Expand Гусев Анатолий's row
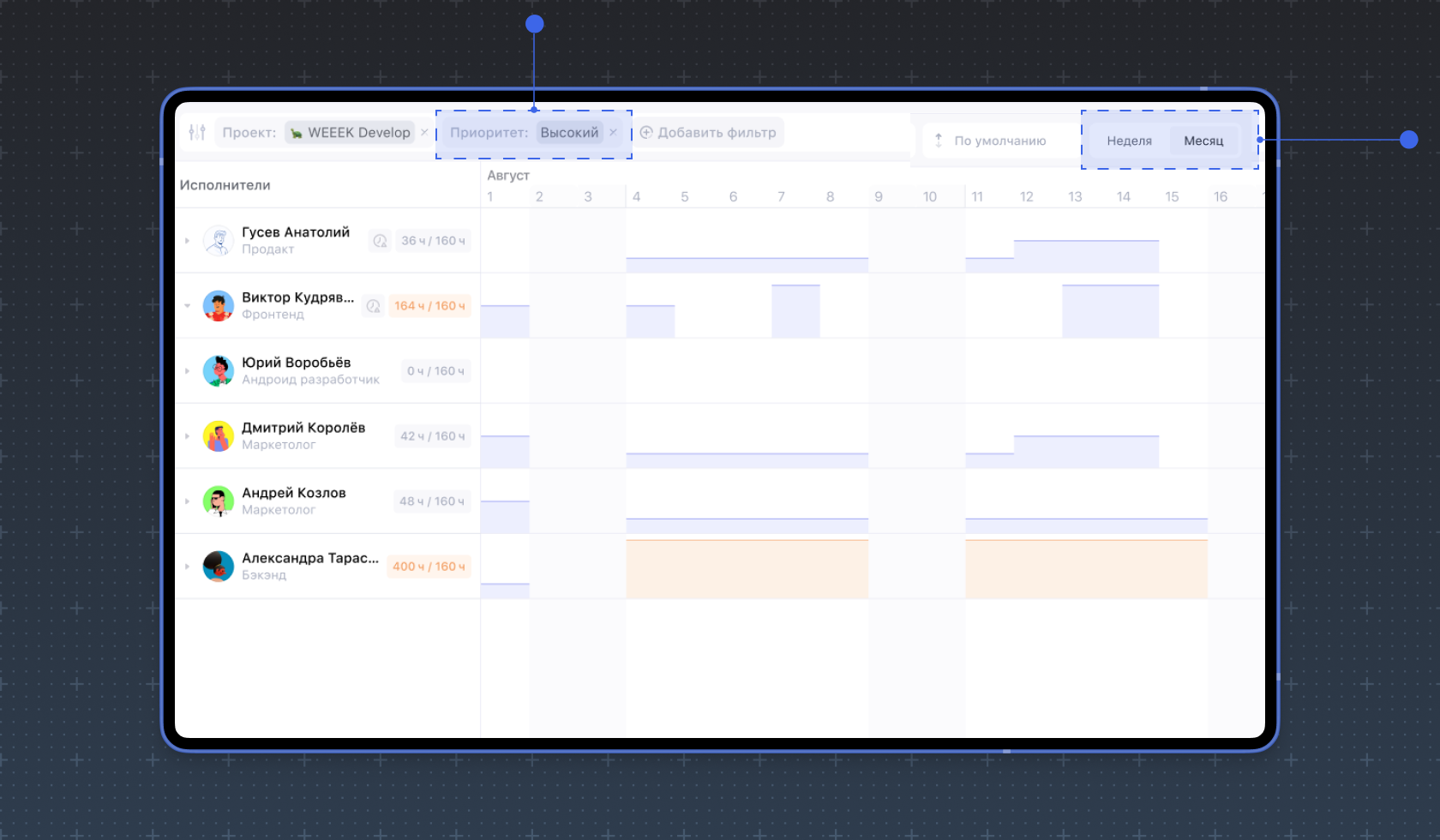This screenshot has height=840, width=1440. coord(187,241)
